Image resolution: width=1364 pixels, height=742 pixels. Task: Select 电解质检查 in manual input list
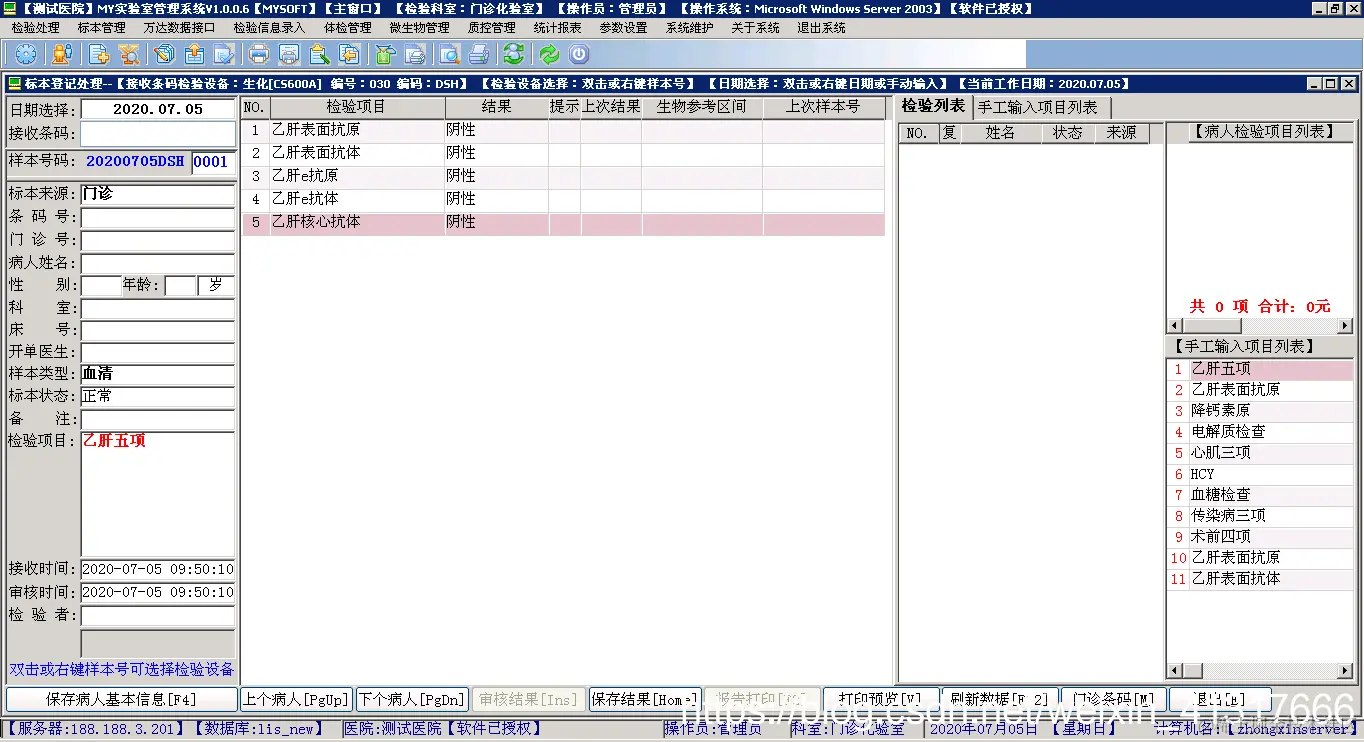click(x=1260, y=432)
